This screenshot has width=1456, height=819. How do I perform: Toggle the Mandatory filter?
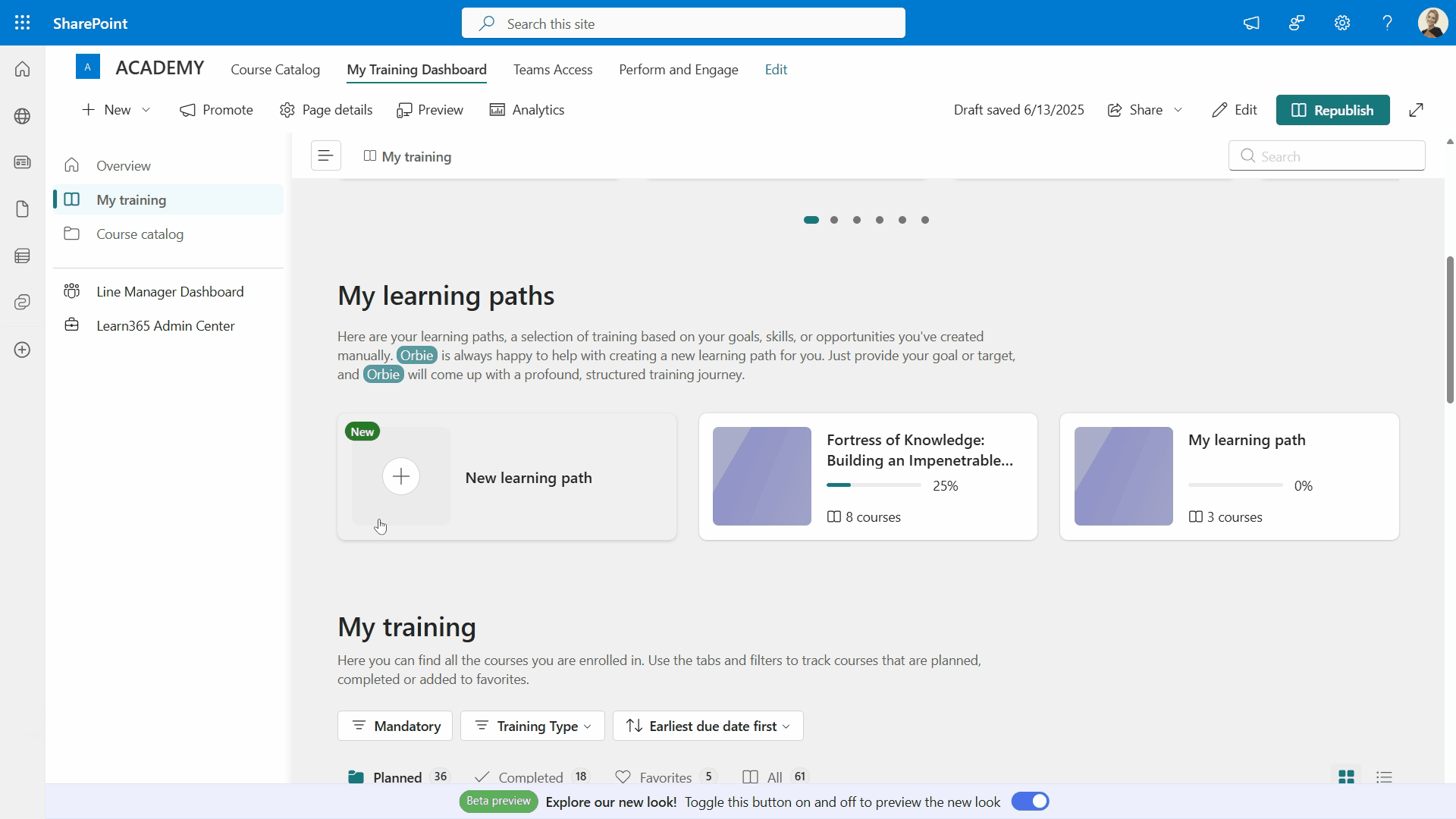395,726
